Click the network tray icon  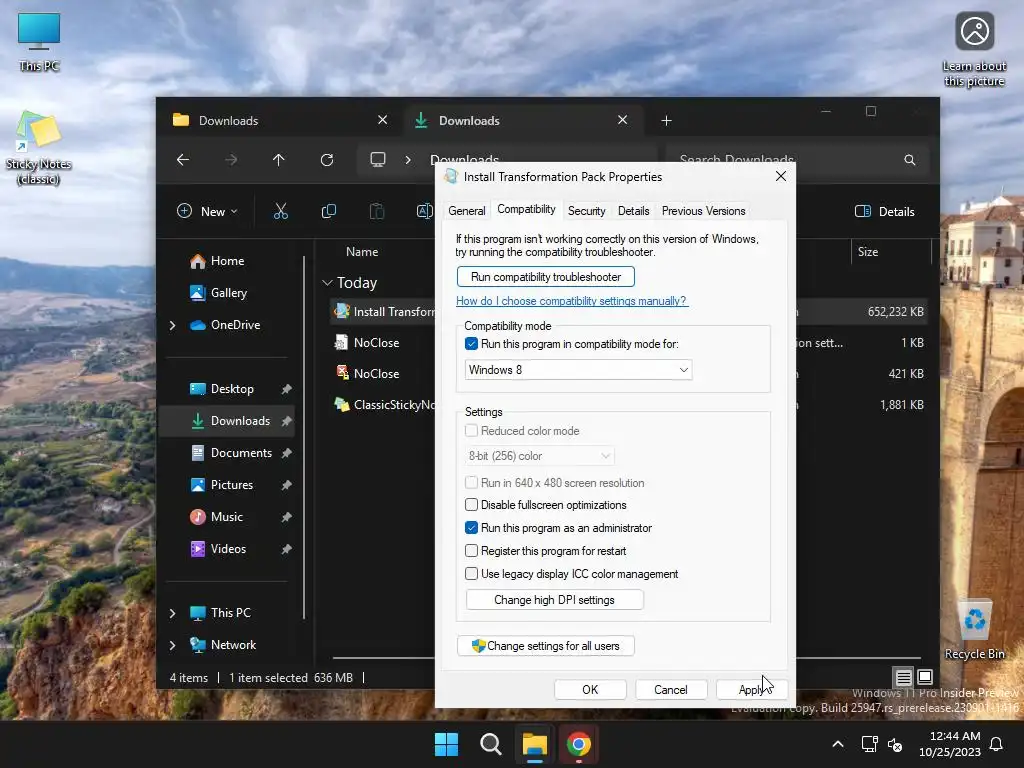[x=869, y=744]
